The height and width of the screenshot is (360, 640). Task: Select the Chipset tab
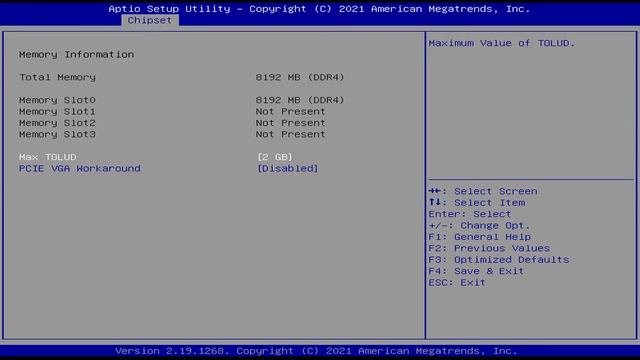150,20
